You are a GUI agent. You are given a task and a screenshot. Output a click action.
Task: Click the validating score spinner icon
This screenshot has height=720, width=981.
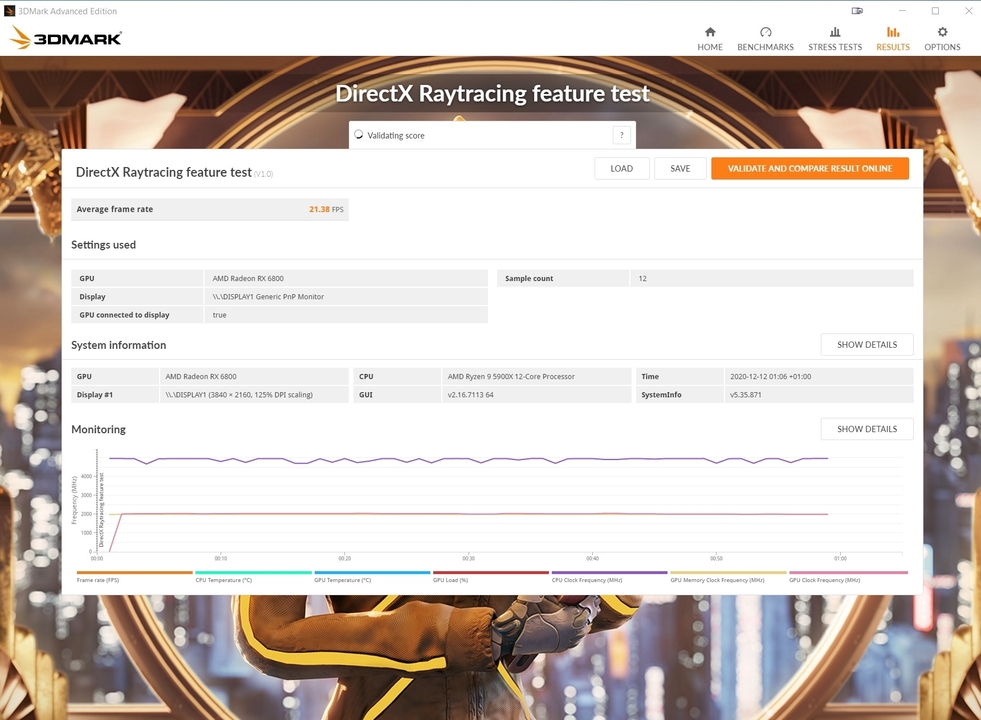(x=358, y=134)
